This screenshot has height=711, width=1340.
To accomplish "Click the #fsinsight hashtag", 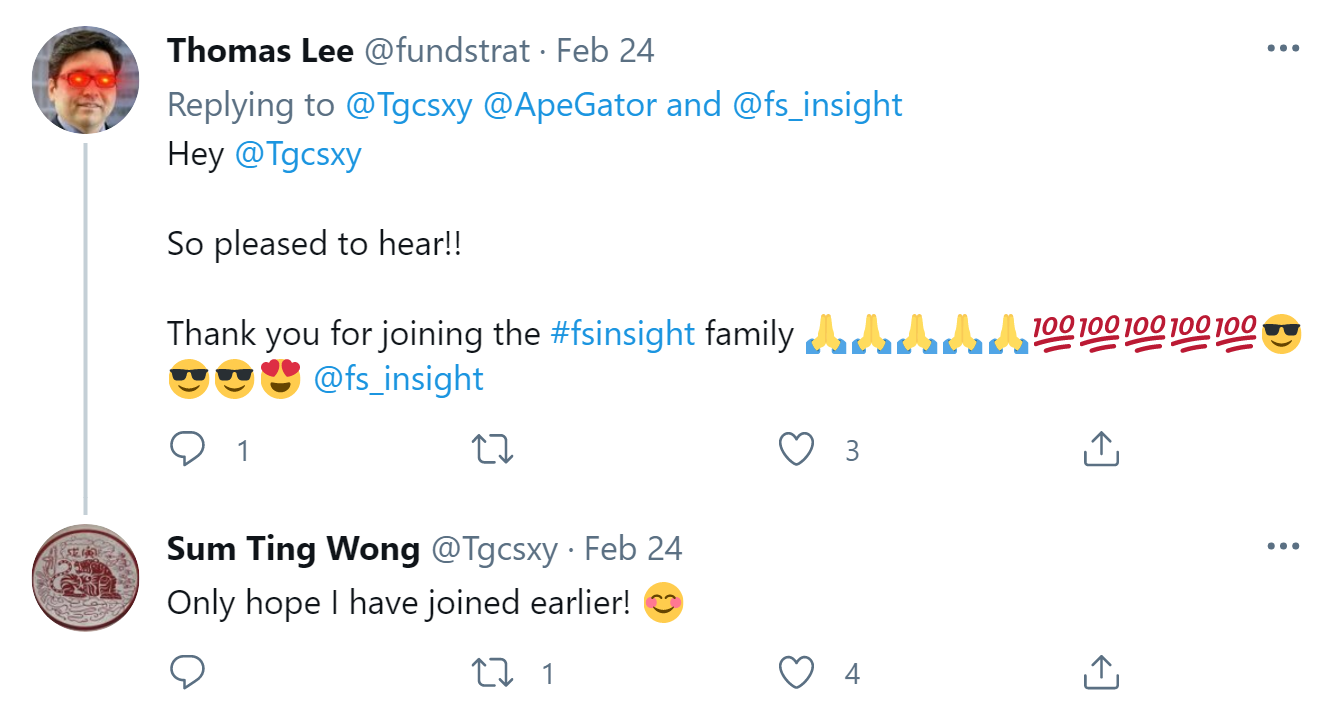I will coord(622,333).
